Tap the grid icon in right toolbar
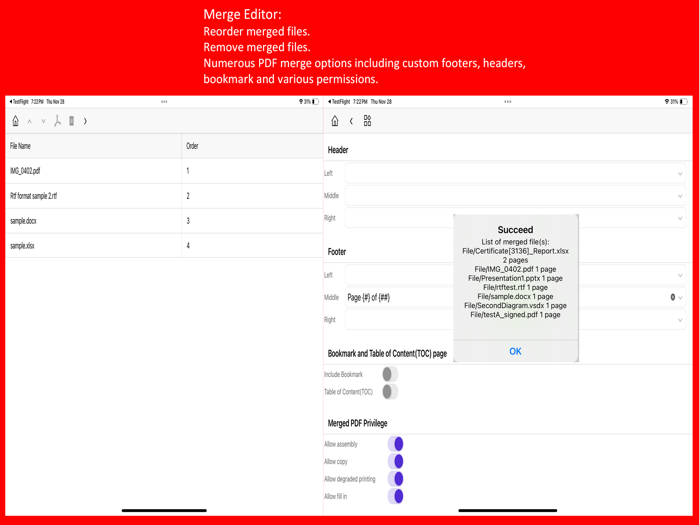 pyautogui.click(x=367, y=121)
